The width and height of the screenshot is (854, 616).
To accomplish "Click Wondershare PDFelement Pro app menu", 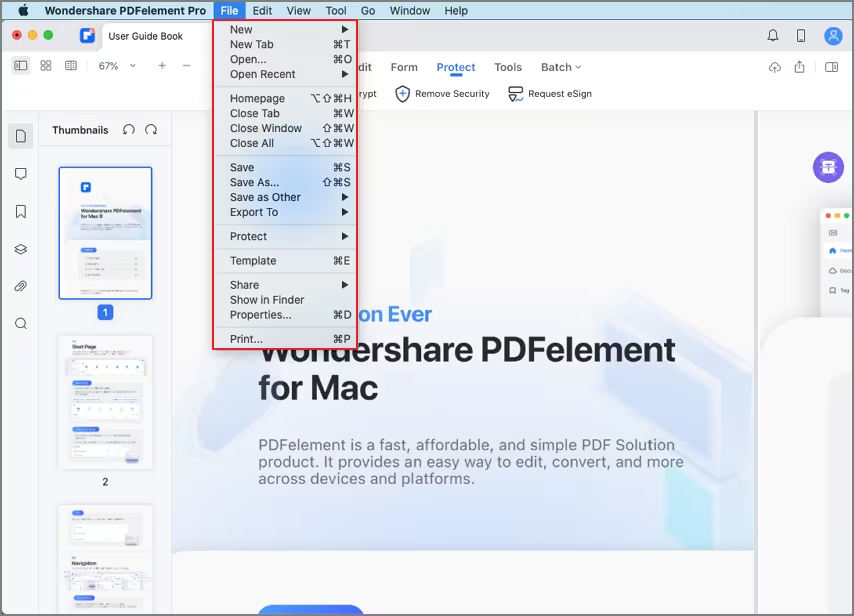I will pyautogui.click(x=125, y=10).
